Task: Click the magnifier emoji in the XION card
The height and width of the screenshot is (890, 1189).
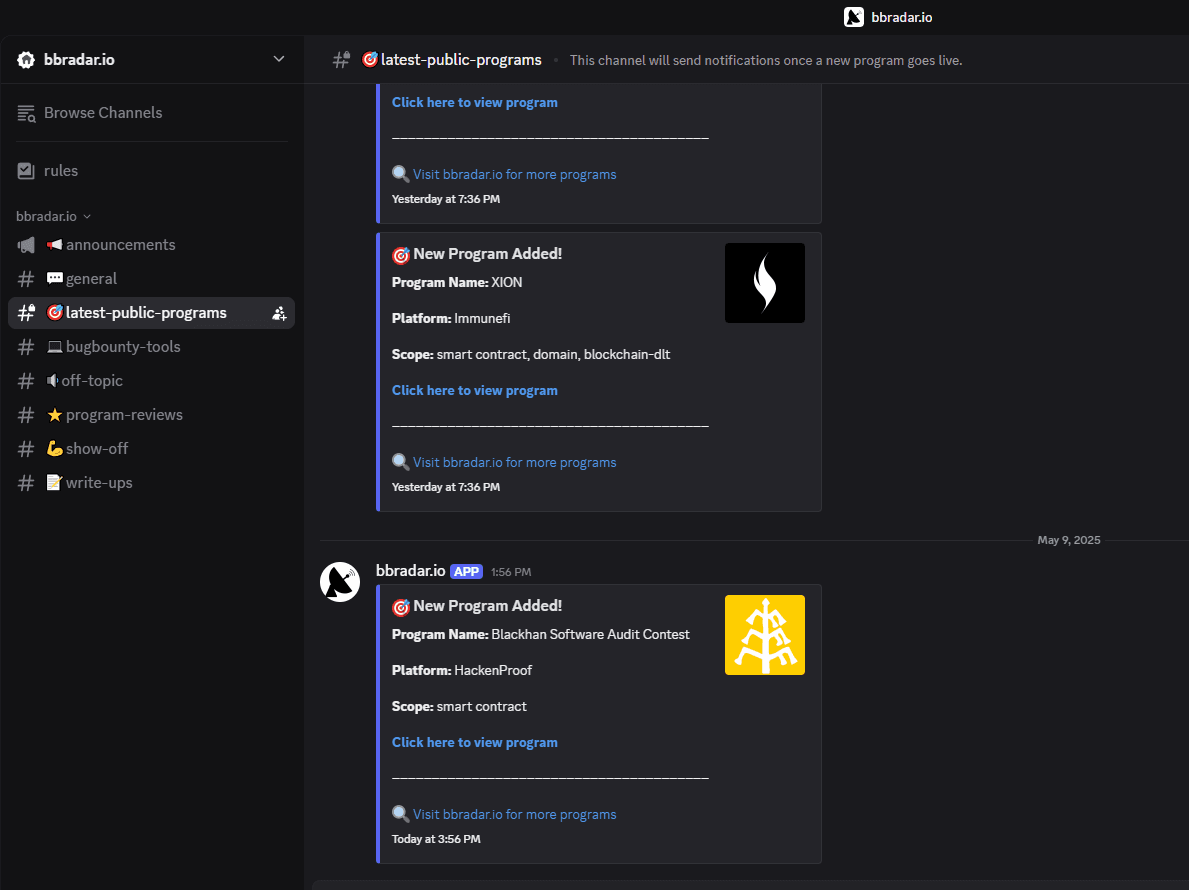Action: pos(400,462)
